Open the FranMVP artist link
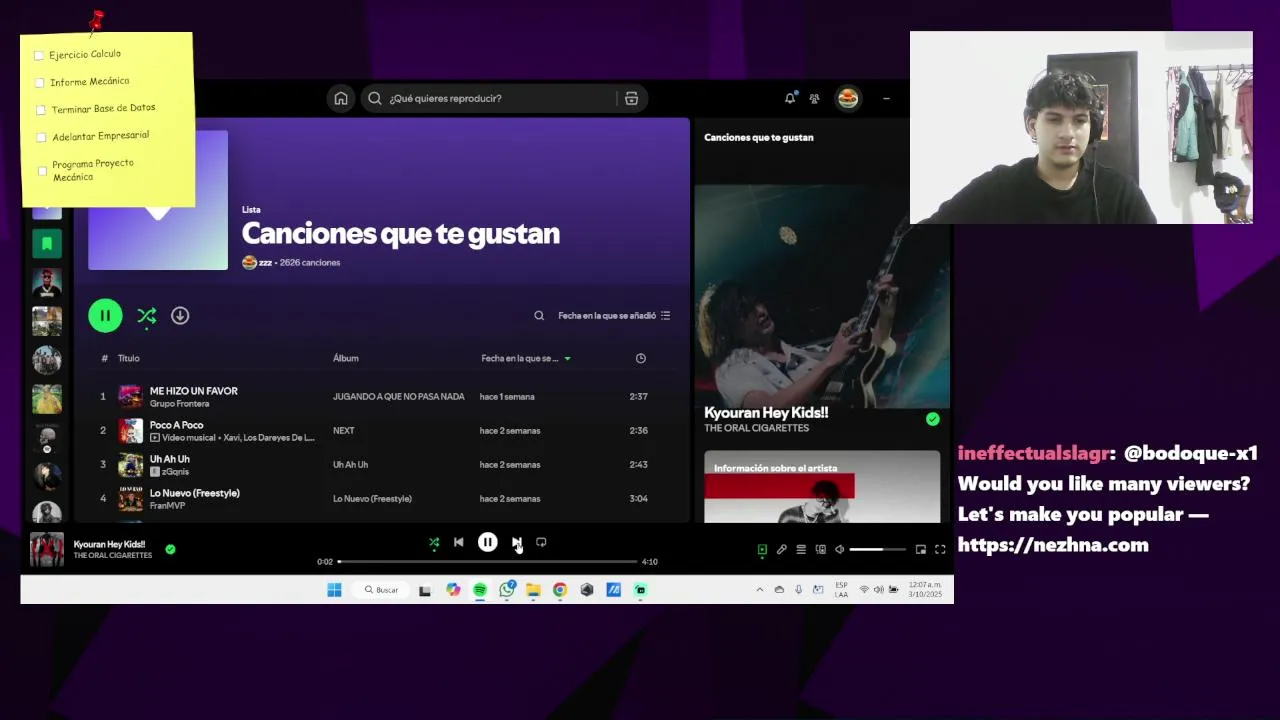The height and width of the screenshot is (720, 1280). [167, 506]
